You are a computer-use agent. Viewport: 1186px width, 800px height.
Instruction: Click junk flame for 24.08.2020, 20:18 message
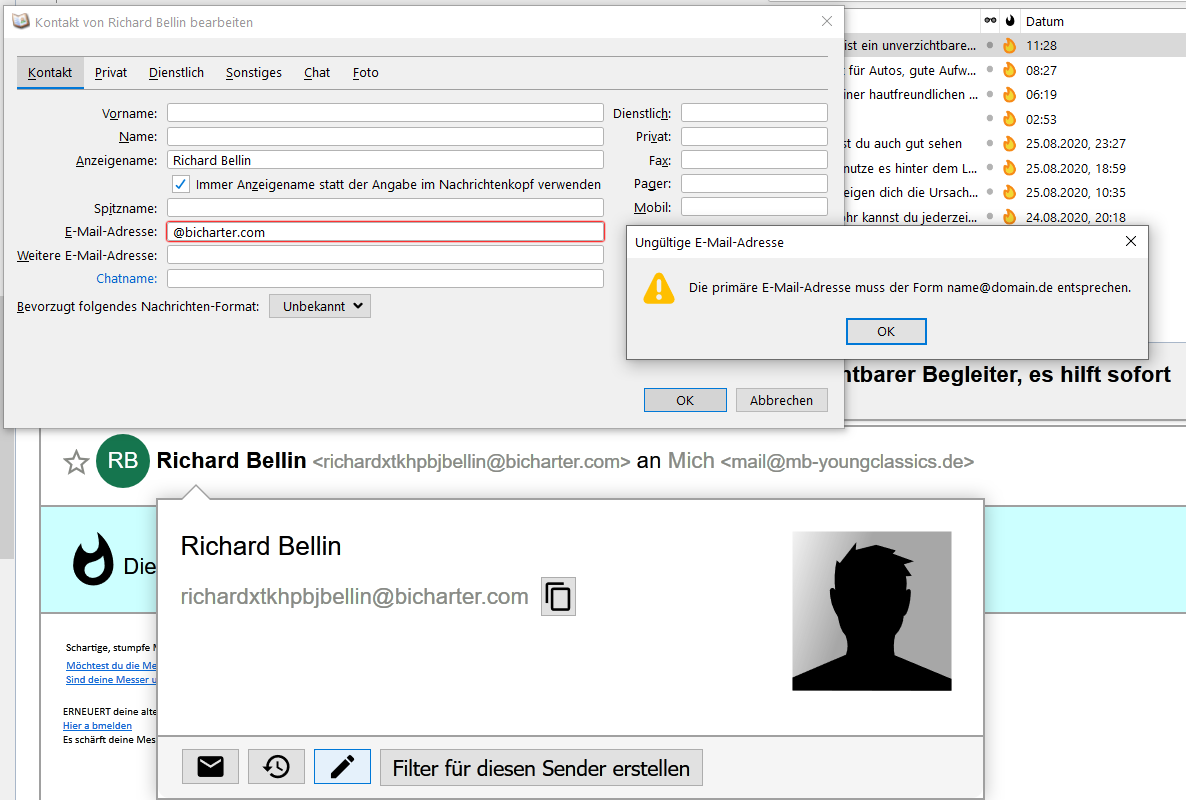tap(1009, 217)
